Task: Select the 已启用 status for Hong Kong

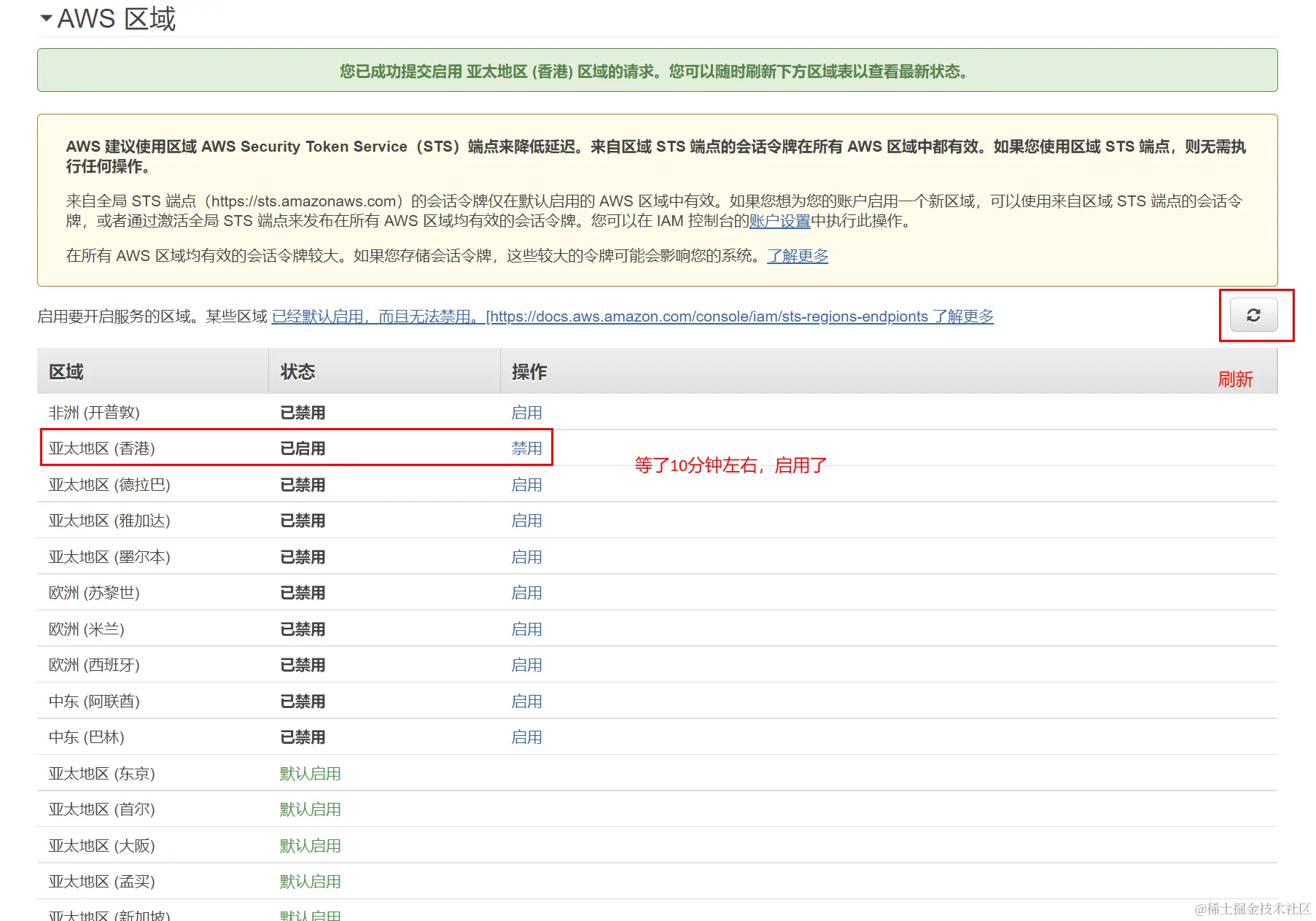Action: coord(303,448)
